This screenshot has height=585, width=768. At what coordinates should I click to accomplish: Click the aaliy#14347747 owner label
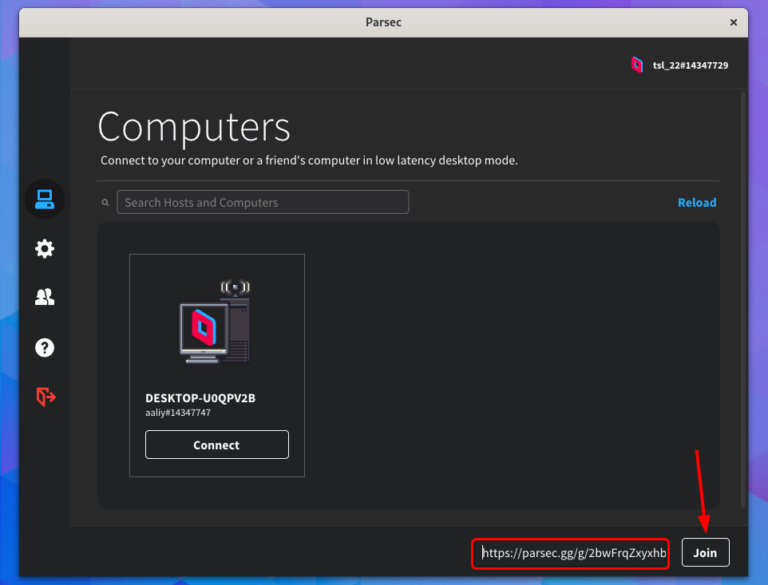pos(178,412)
